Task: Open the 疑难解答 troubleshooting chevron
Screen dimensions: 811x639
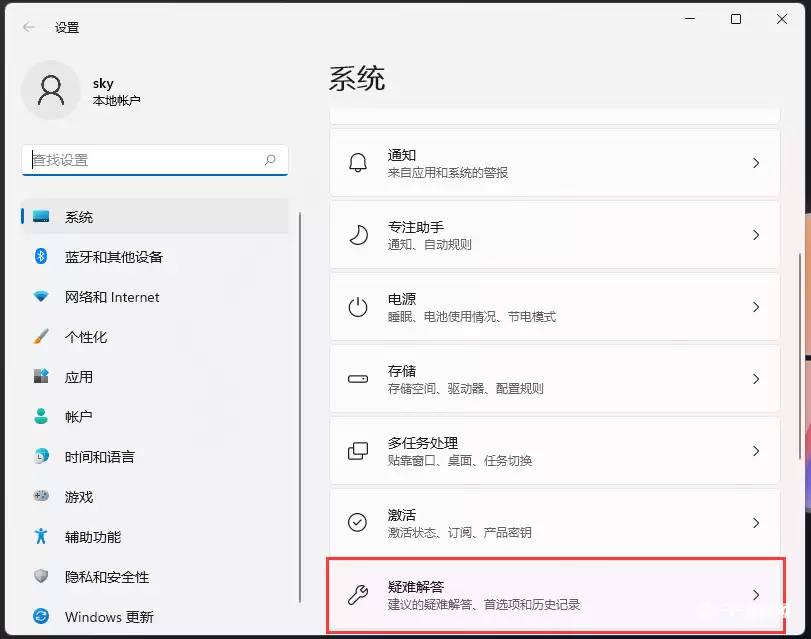Action: (756, 595)
